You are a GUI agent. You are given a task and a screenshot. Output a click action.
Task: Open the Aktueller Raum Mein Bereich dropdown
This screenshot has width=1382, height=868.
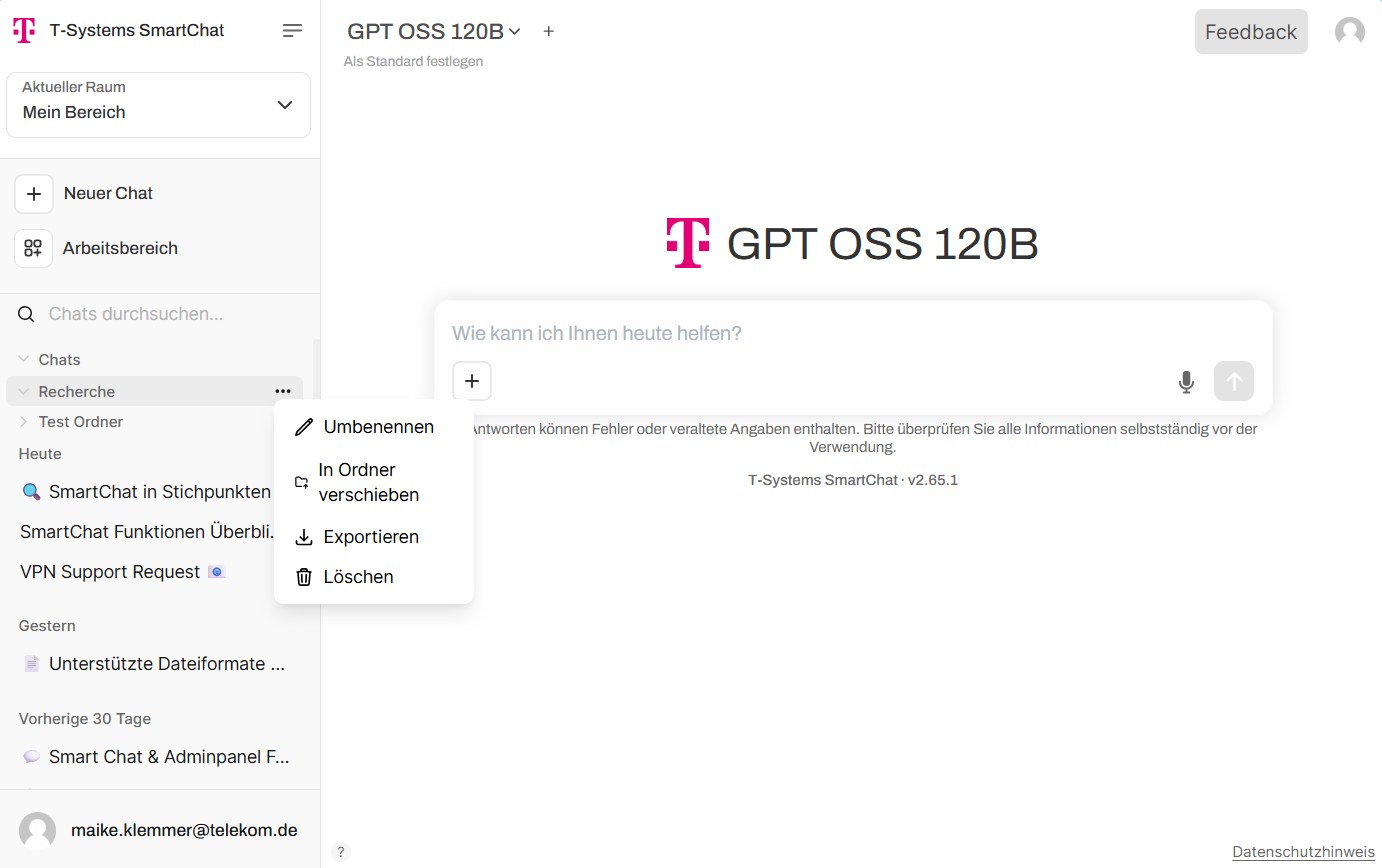[x=158, y=104]
